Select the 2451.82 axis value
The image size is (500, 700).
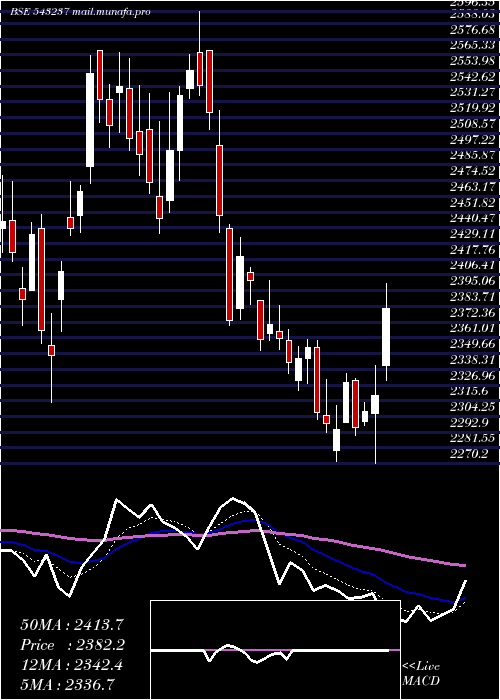click(x=472, y=203)
